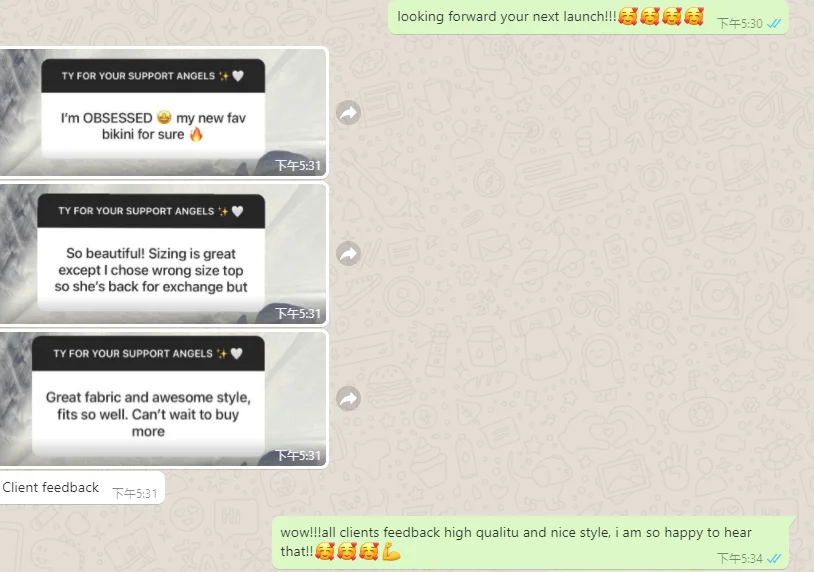Click the 5:31 timestamp on first feedback image
Viewport: 814px width, 572px height.
pyautogui.click(x=297, y=166)
